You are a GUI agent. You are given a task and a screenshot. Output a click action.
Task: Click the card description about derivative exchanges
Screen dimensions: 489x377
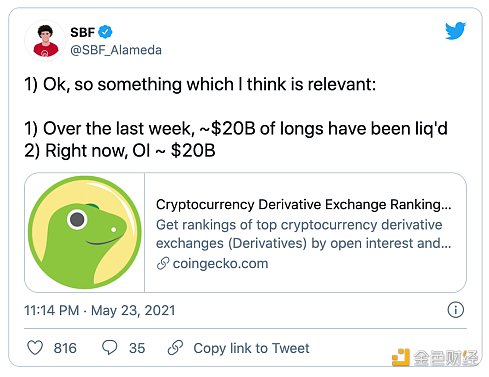coord(303,234)
